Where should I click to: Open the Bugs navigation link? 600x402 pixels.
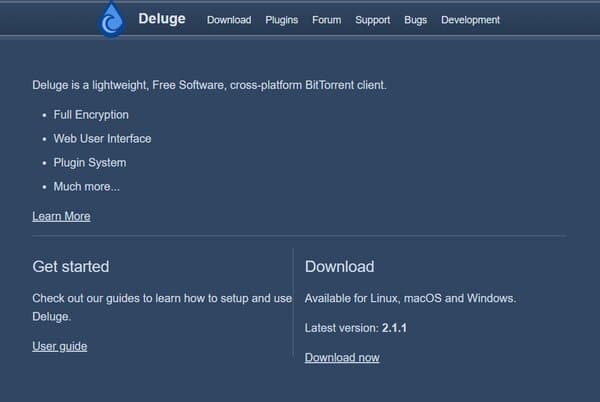pos(416,20)
